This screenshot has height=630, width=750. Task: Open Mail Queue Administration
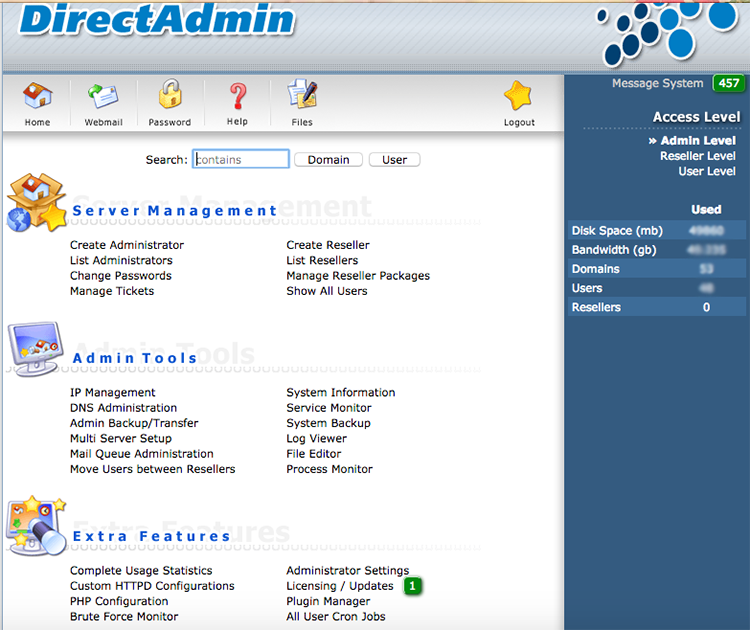(142, 453)
